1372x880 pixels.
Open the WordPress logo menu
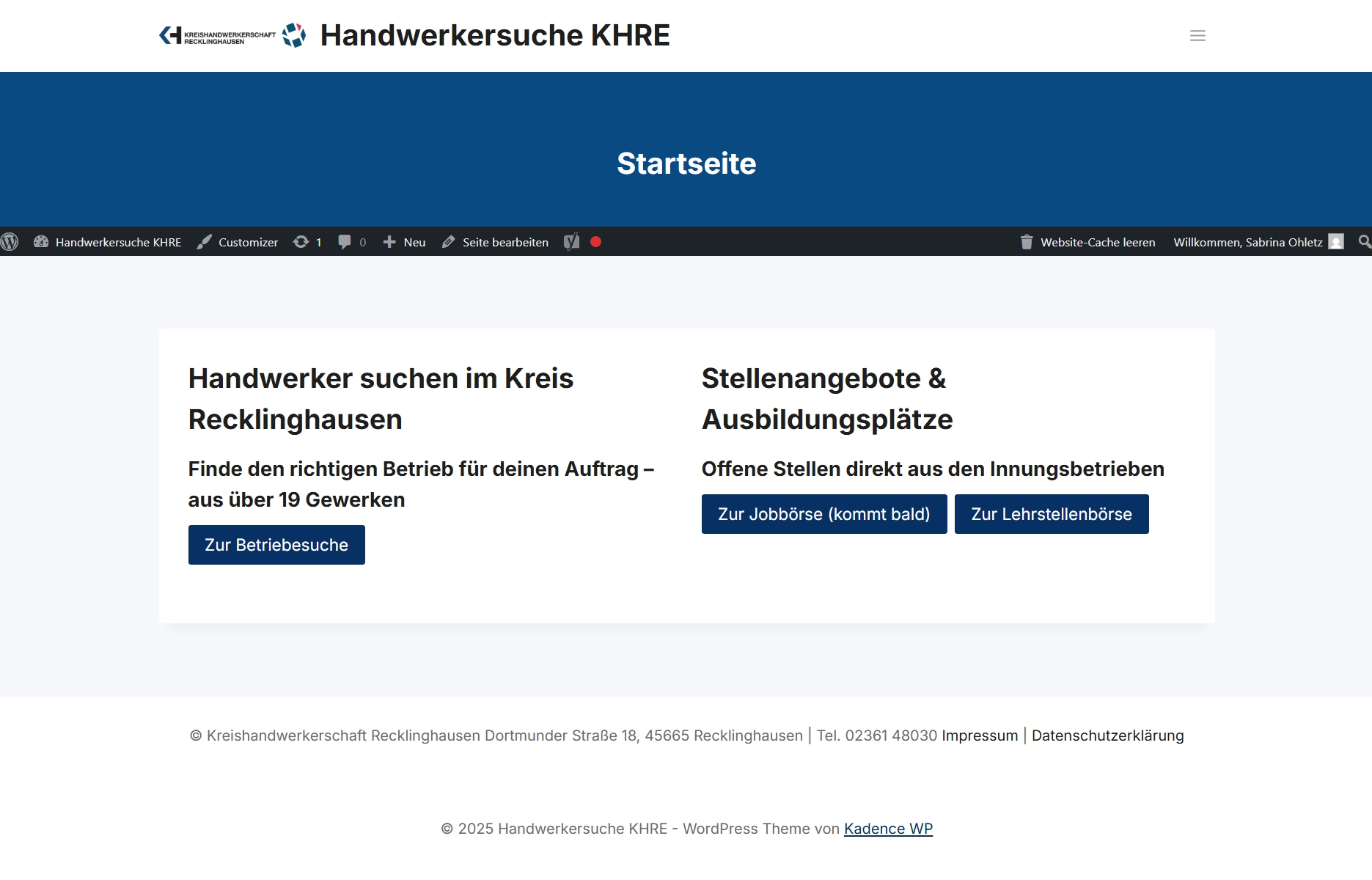coord(10,242)
